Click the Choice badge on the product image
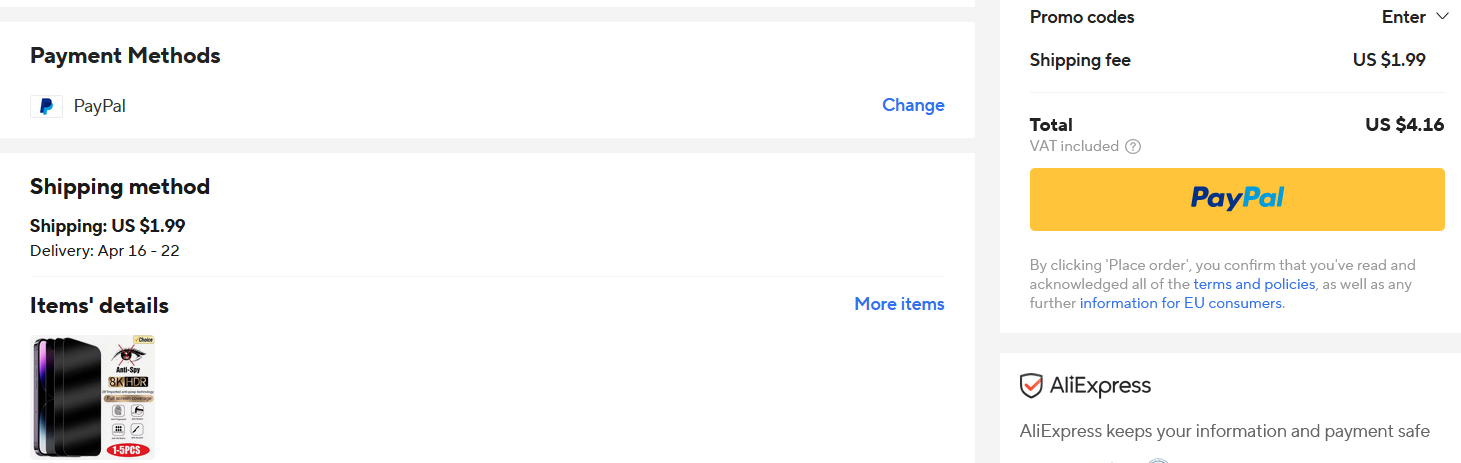 (x=144, y=341)
